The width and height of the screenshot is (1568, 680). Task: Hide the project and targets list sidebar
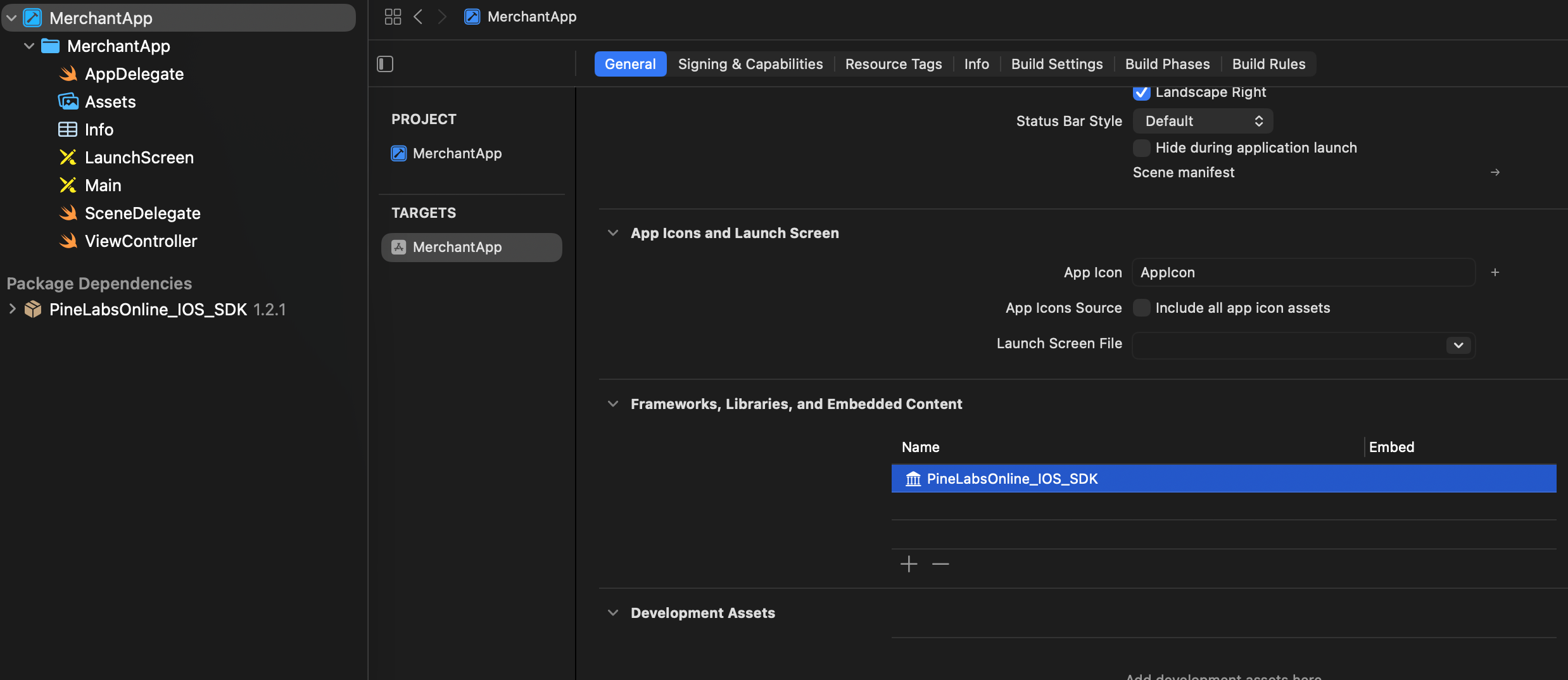pyautogui.click(x=385, y=64)
